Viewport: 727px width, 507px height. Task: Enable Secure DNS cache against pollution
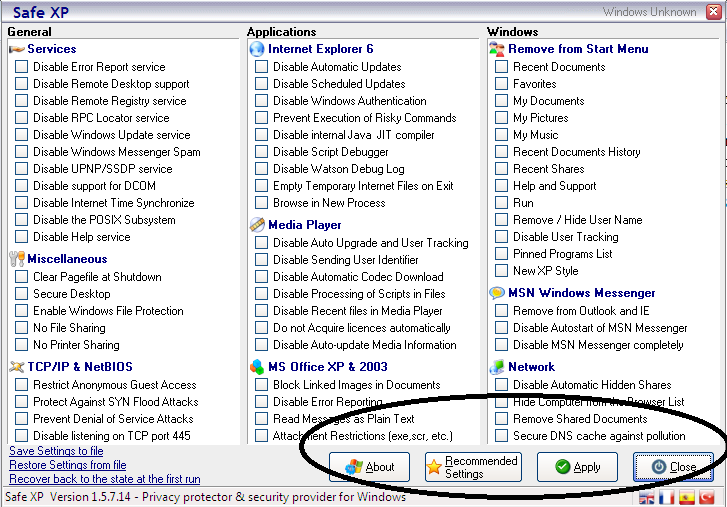click(501, 436)
